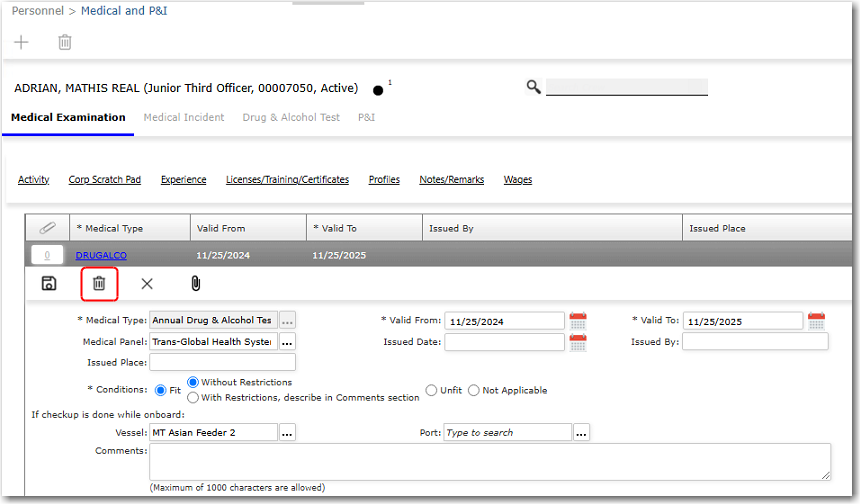The width and height of the screenshot is (860, 504).
Task: Open the Issued Date calendar picker
Action: tap(578, 342)
